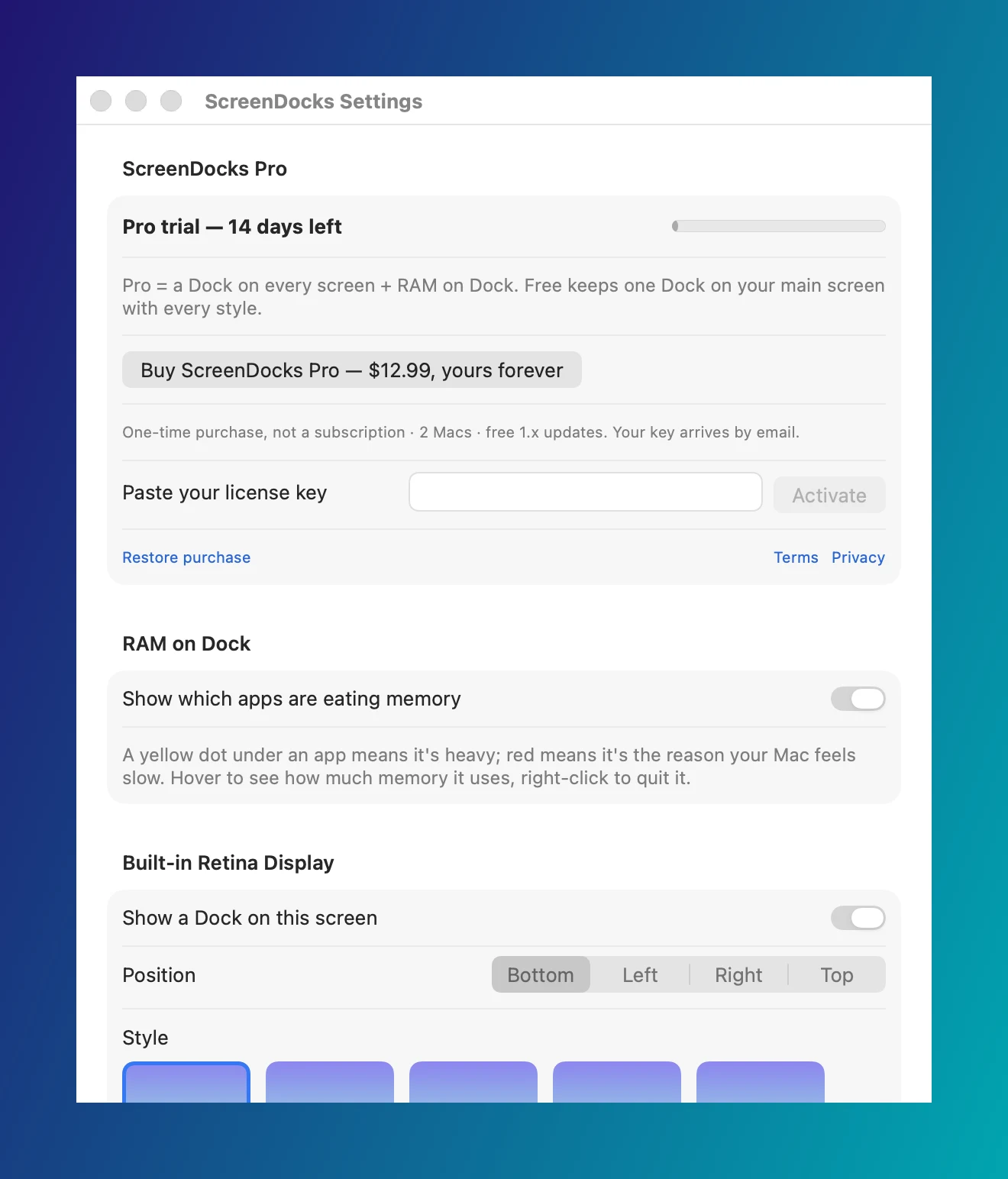Click the 'RAM on Dock' section heading

(186, 644)
